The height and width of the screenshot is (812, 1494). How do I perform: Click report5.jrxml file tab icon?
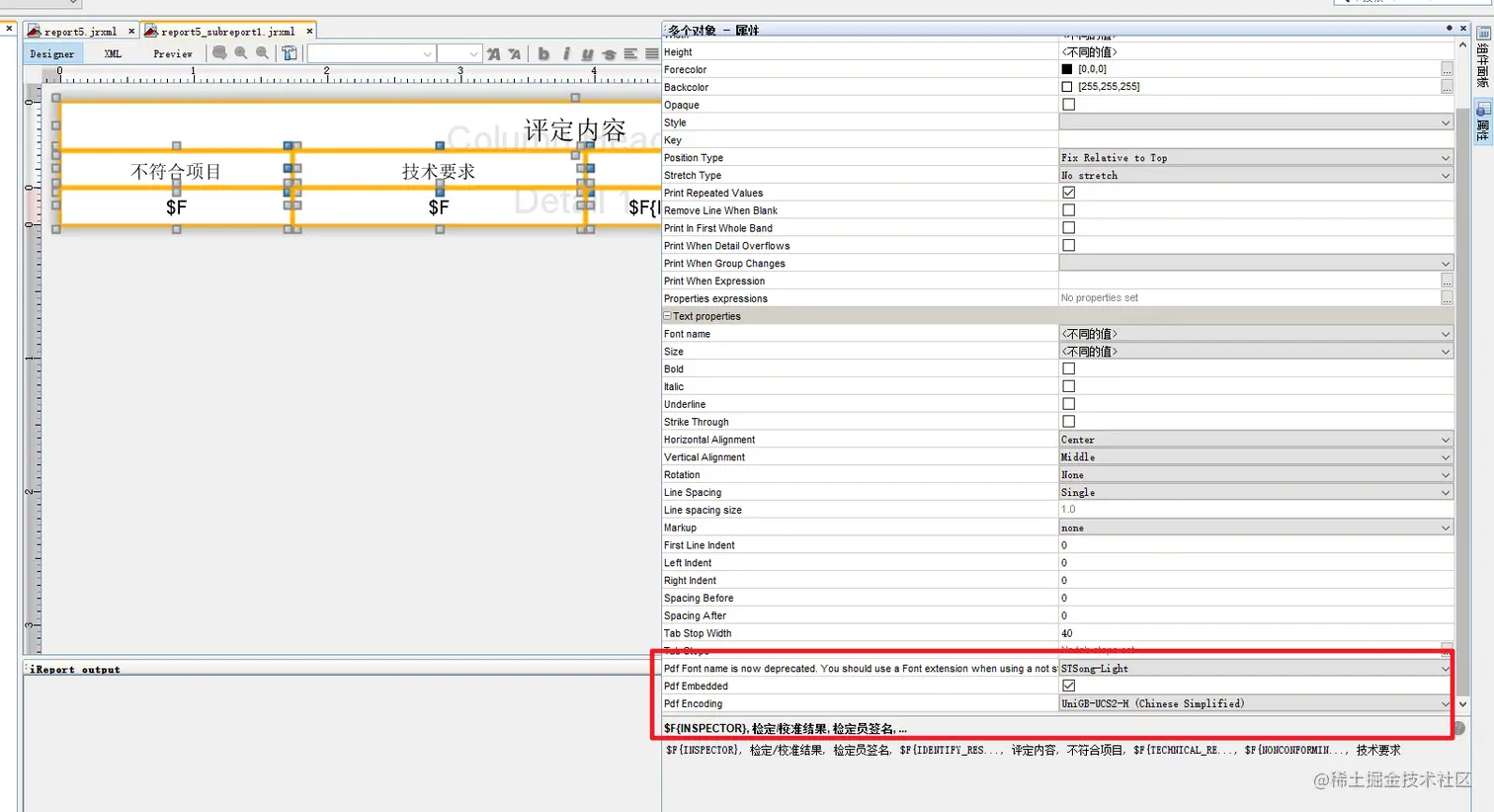(x=36, y=32)
